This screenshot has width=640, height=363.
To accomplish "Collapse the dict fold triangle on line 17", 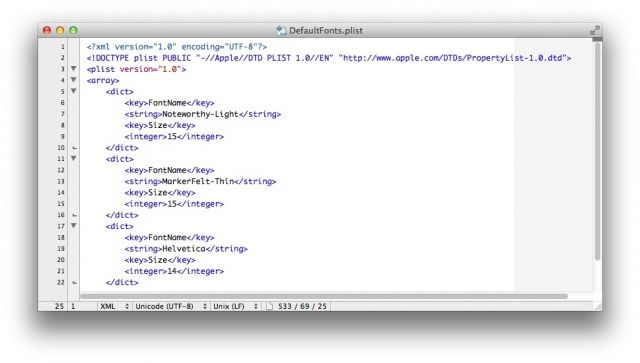I will click(x=73, y=225).
